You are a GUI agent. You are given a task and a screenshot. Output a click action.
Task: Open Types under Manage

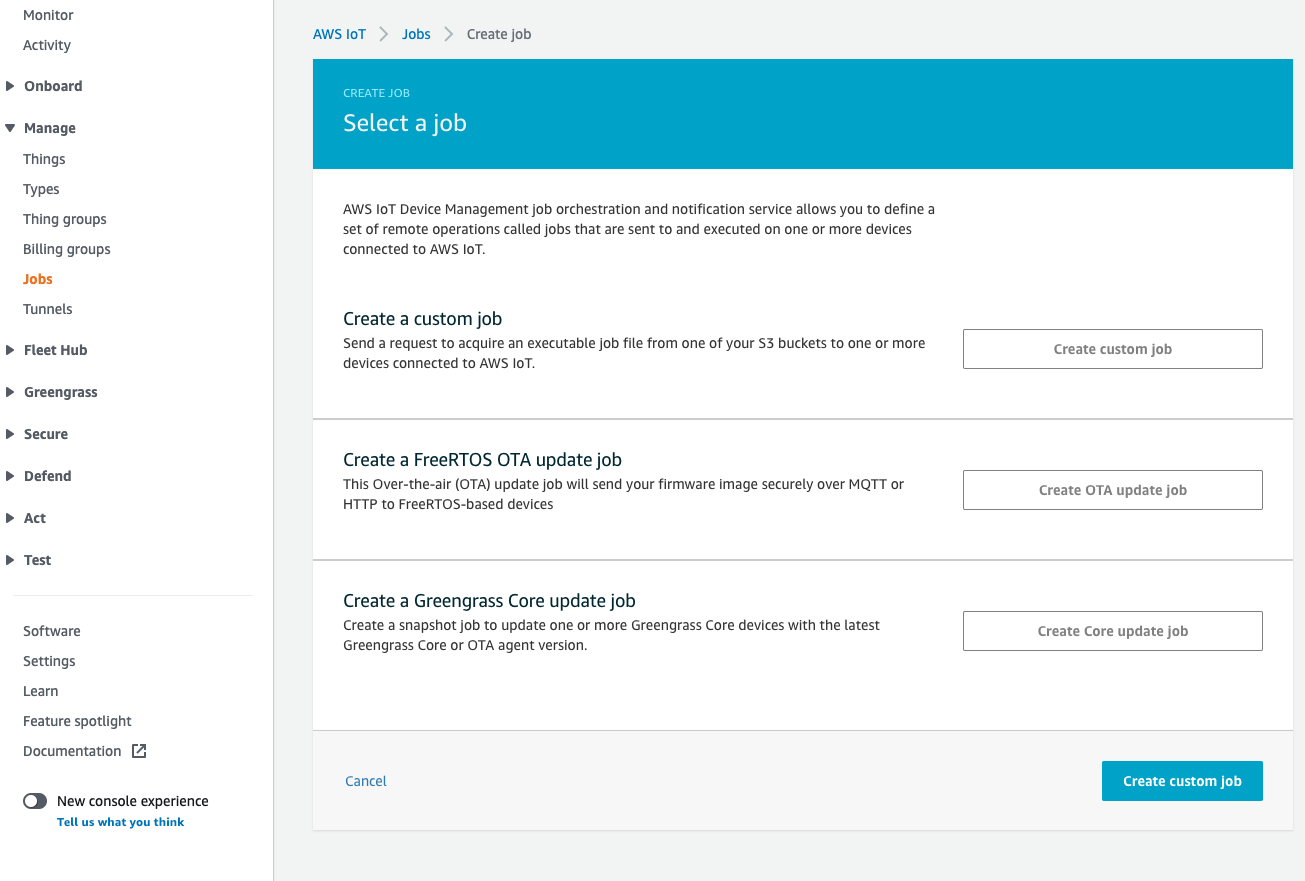point(41,189)
